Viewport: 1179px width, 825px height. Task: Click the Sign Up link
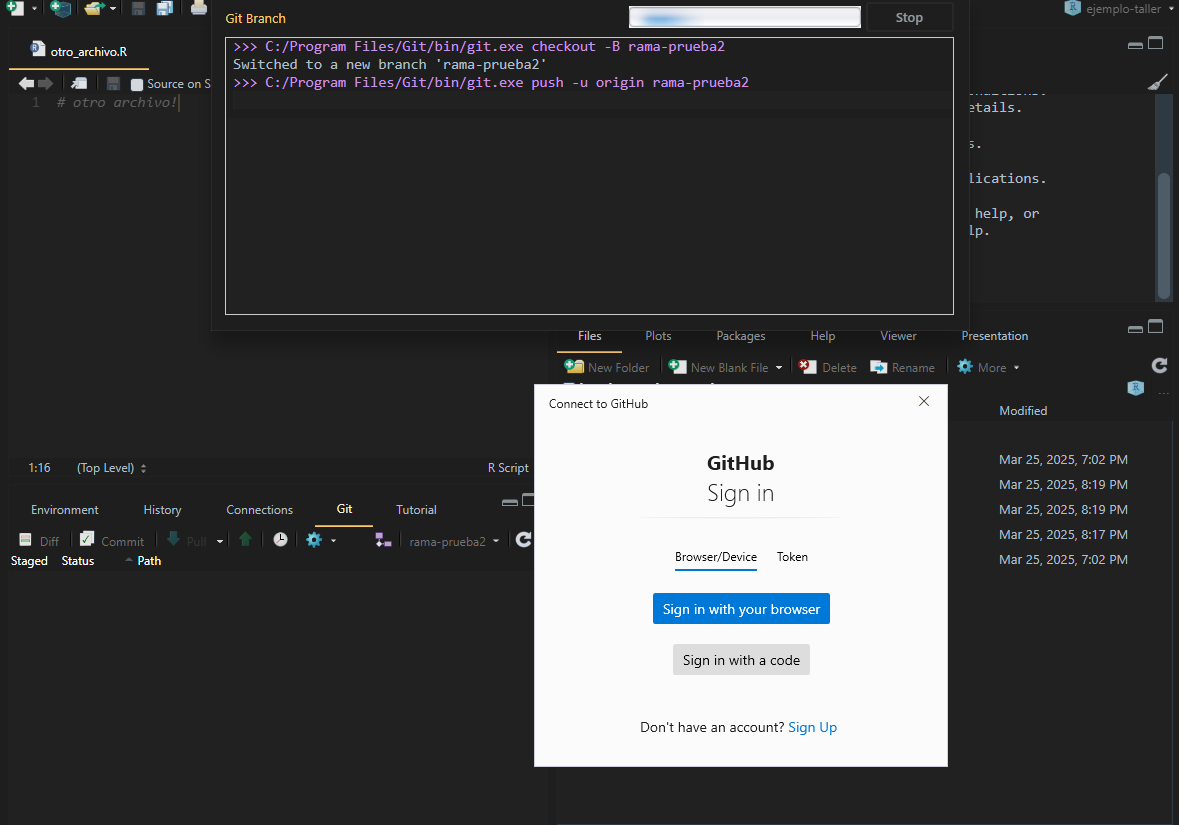coord(812,727)
